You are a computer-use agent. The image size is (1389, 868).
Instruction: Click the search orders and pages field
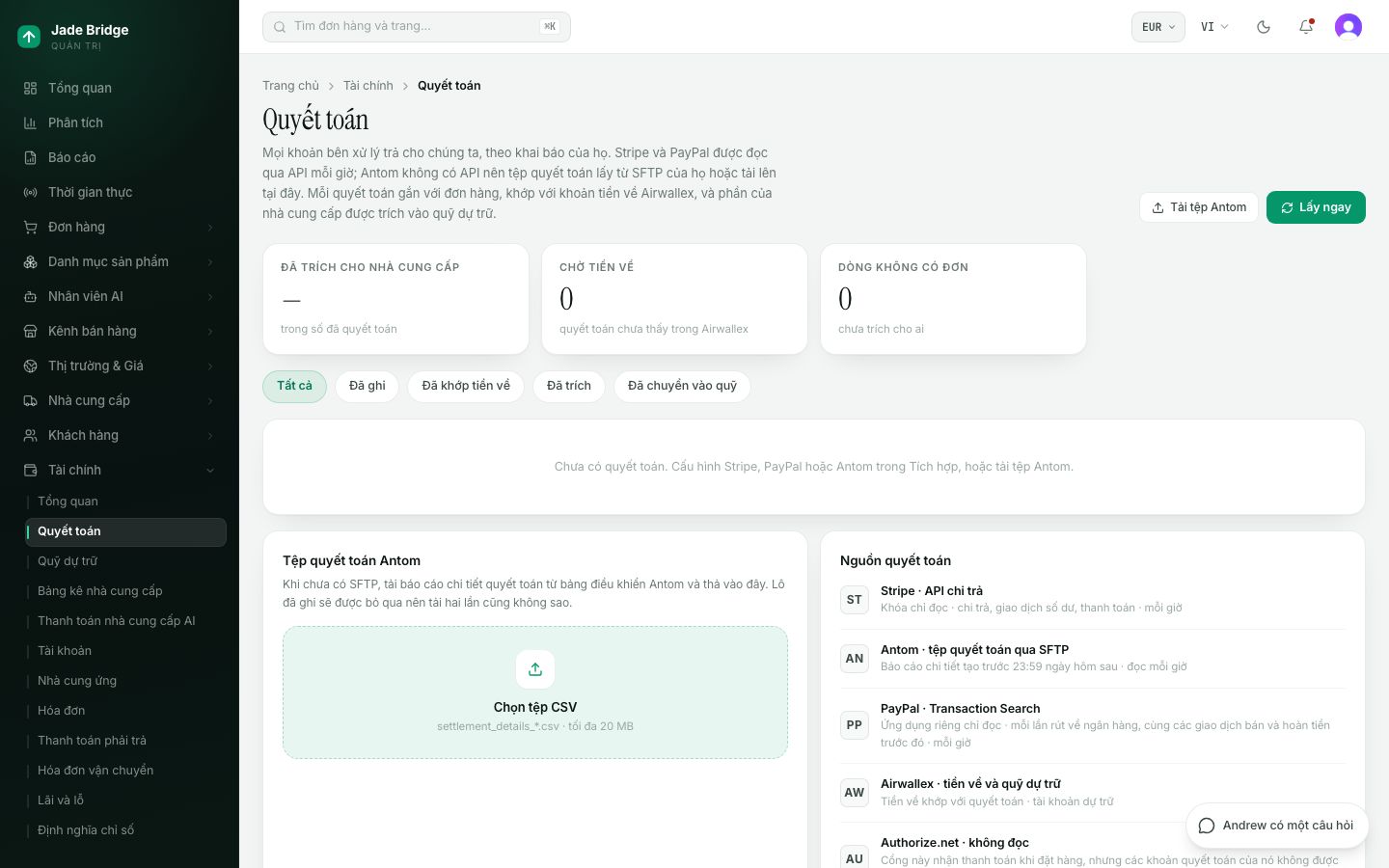point(417,27)
